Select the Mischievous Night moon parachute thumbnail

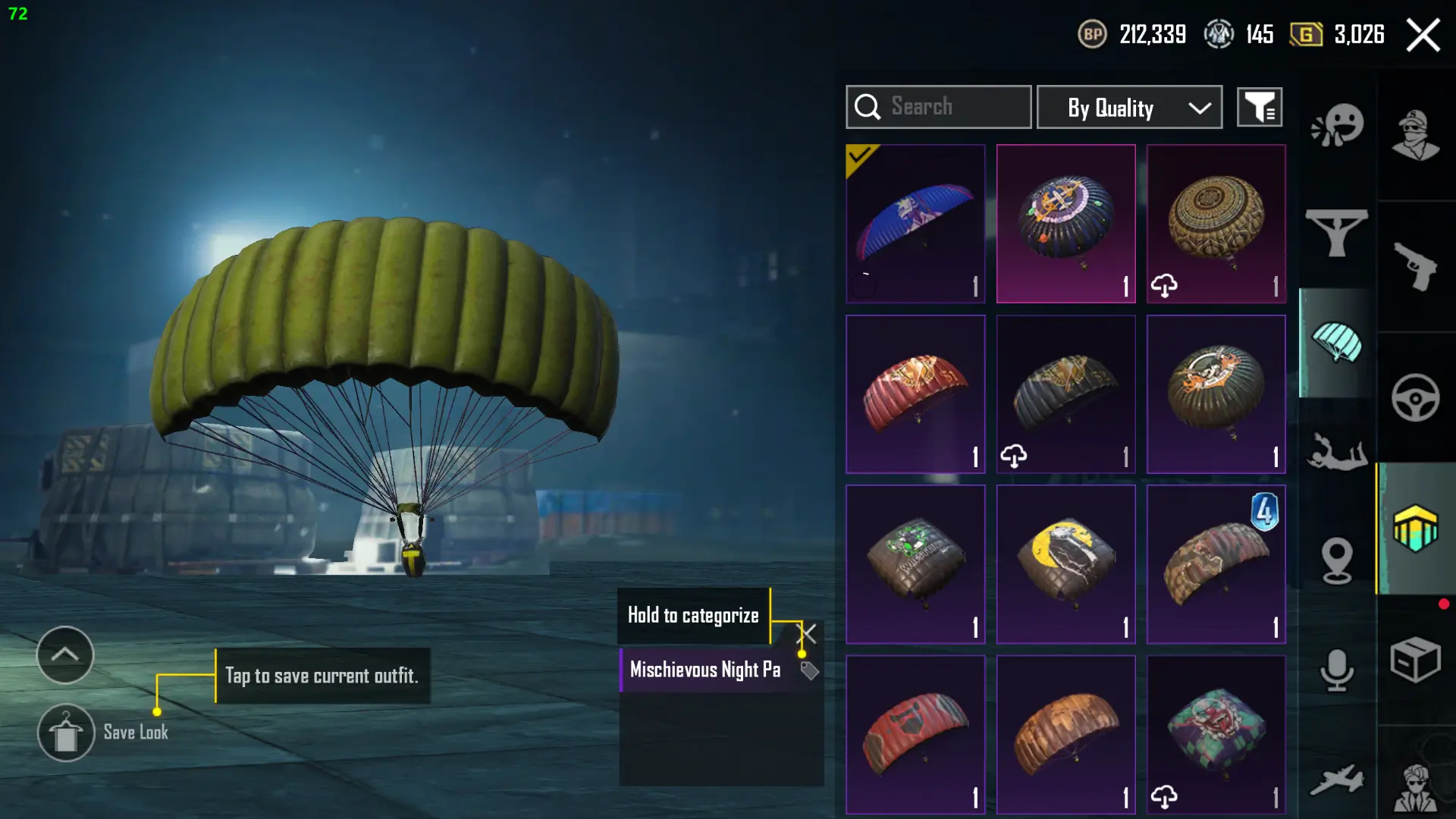coord(1065,564)
